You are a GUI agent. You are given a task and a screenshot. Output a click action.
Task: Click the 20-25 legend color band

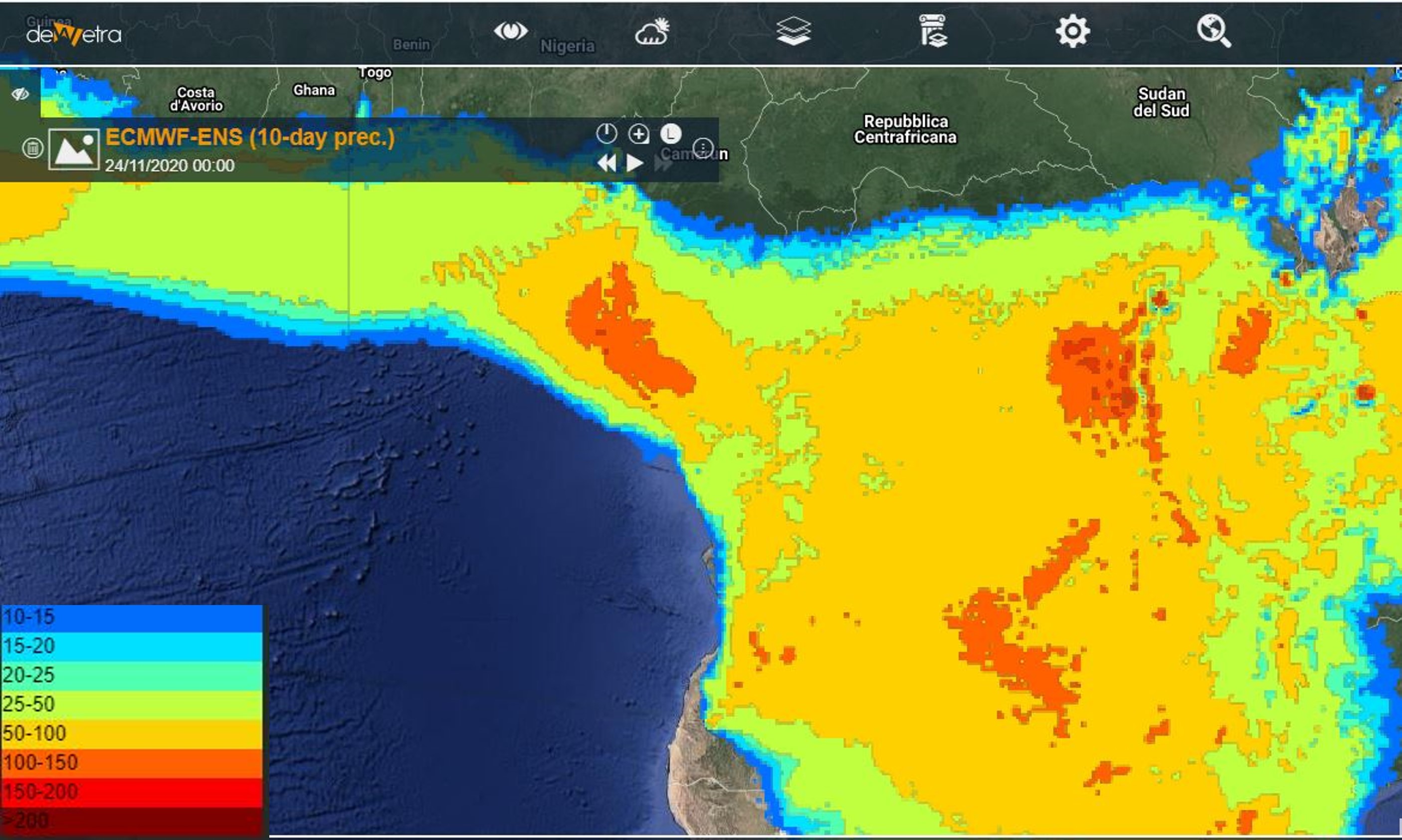click(x=132, y=676)
